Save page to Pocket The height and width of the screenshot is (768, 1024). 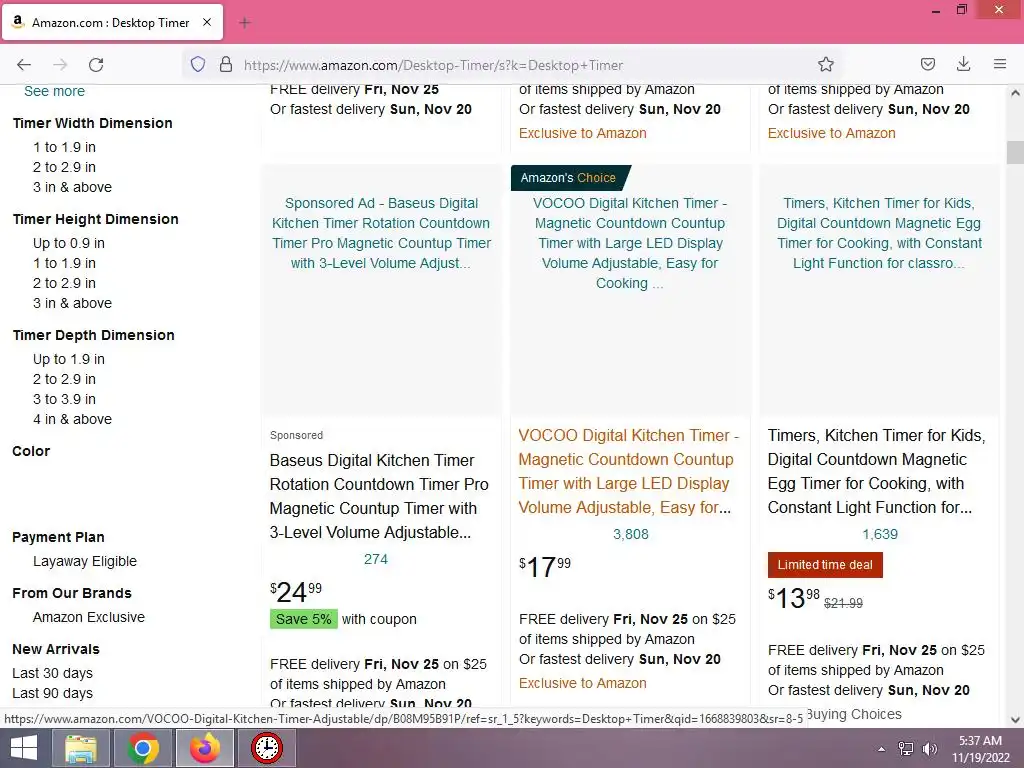pyautogui.click(x=927, y=64)
